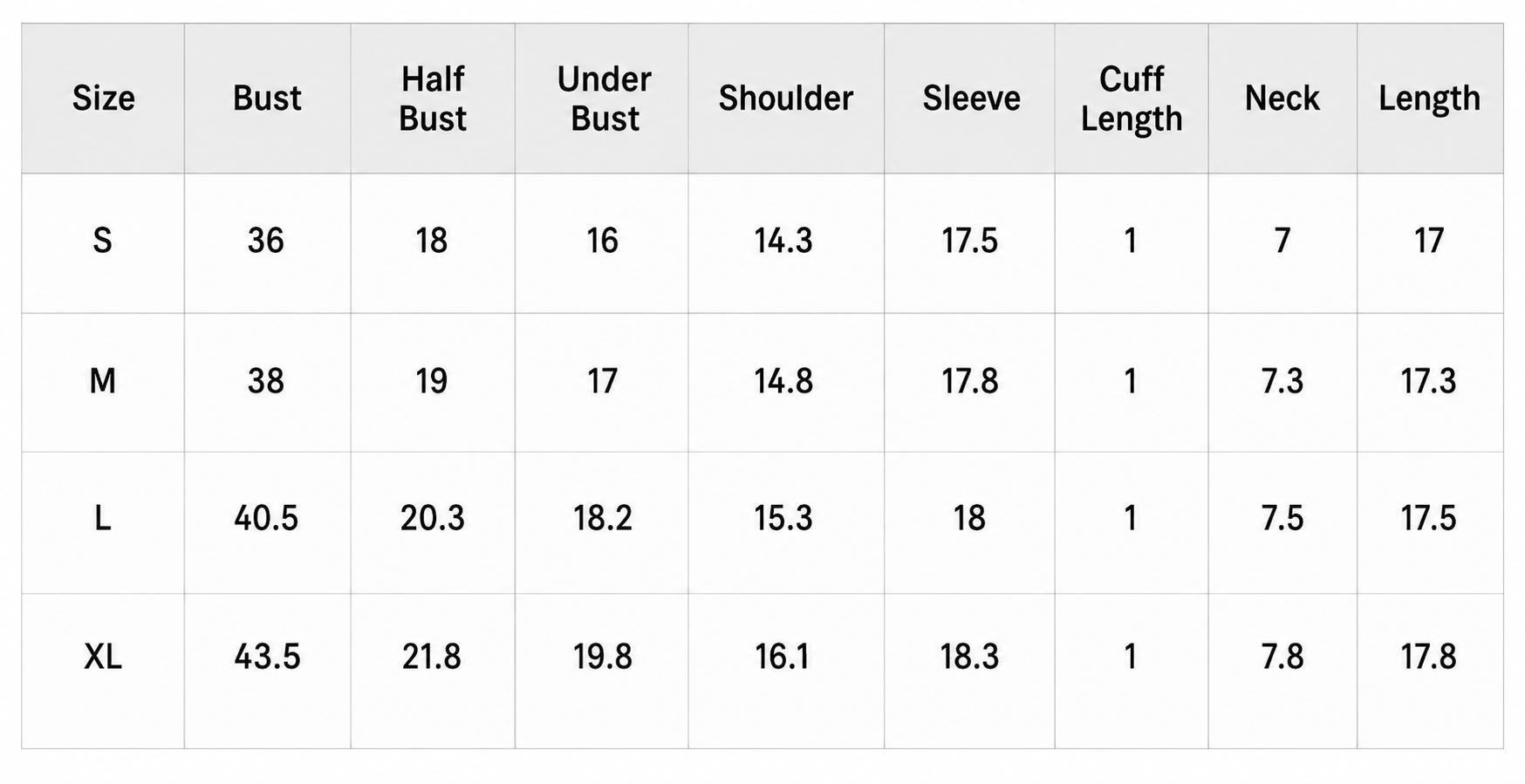This screenshot has width=1525, height=784.
Task: Select the 18.2 under bust cell
Action: 602,519
